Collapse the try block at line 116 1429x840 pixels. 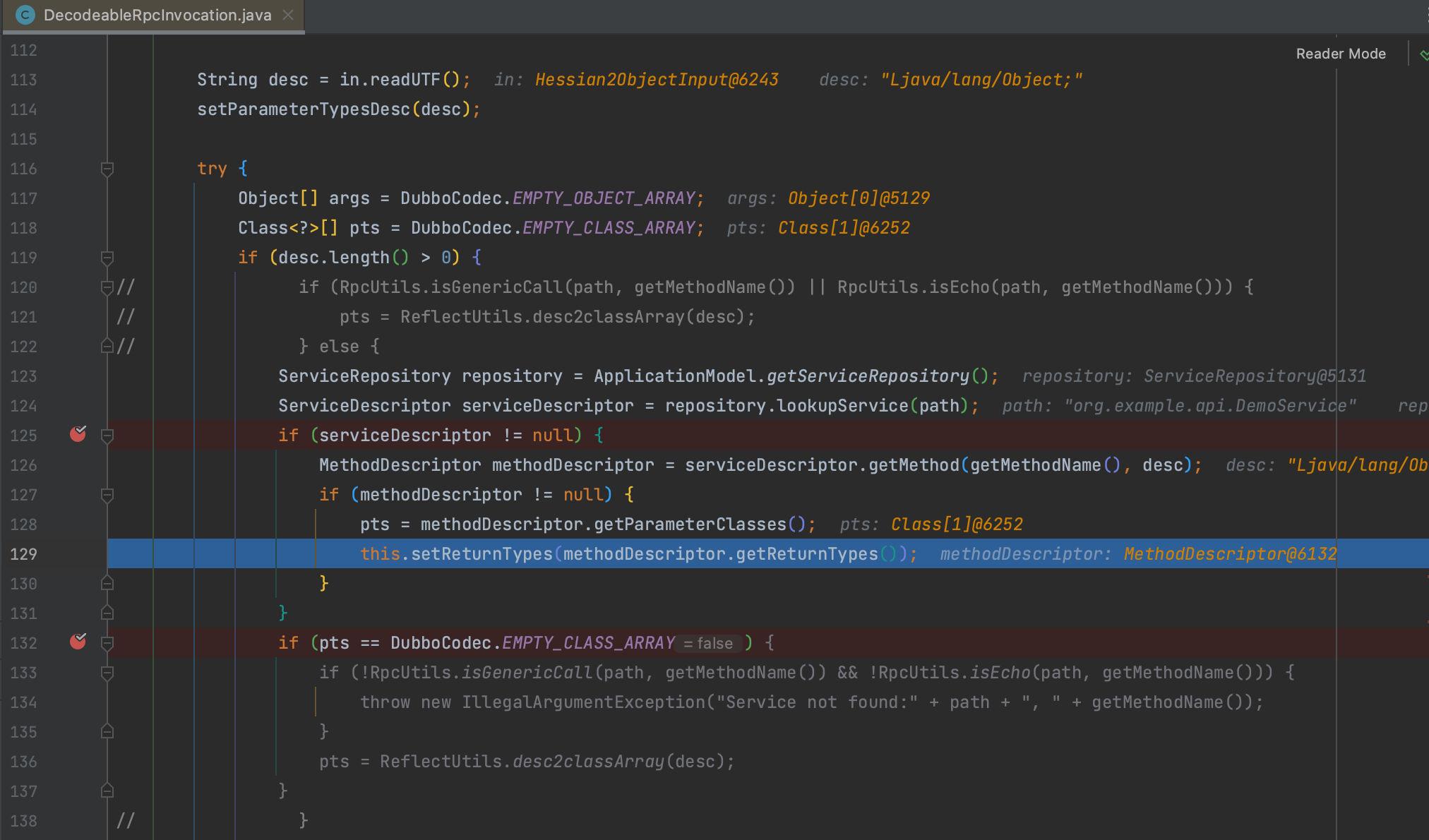pos(107,169)
